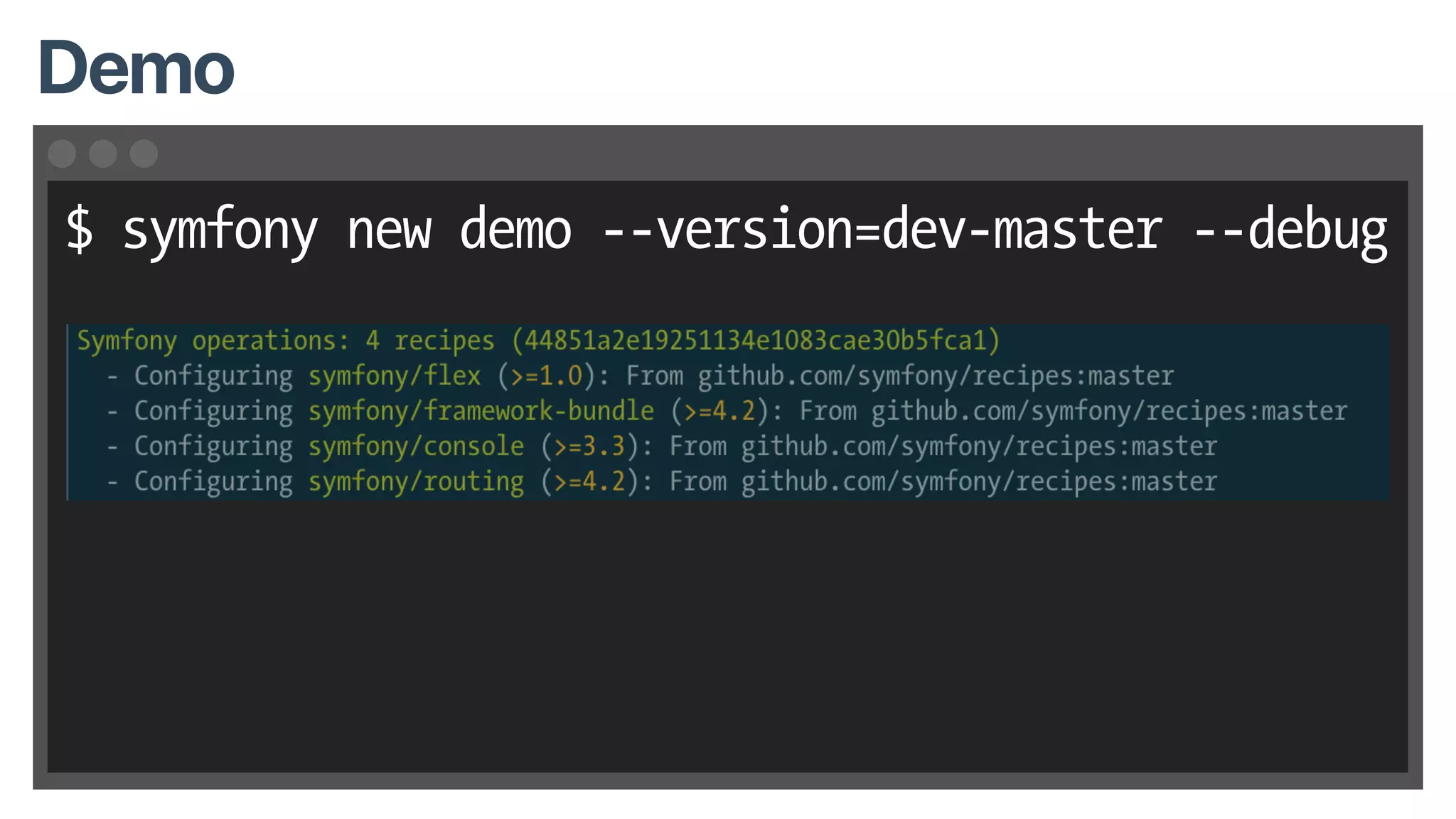Click the first gray window control dot

pyautogui.click(x=62, y=154)
